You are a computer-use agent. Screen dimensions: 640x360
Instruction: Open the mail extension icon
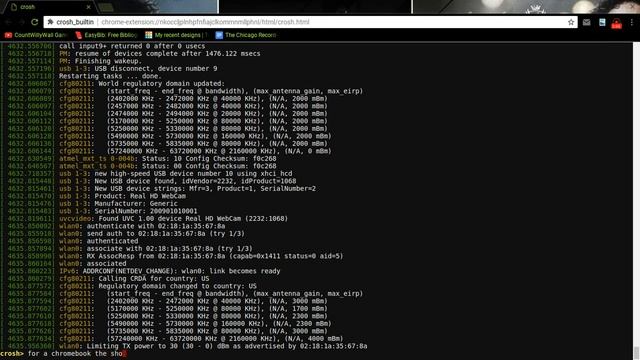587,22
